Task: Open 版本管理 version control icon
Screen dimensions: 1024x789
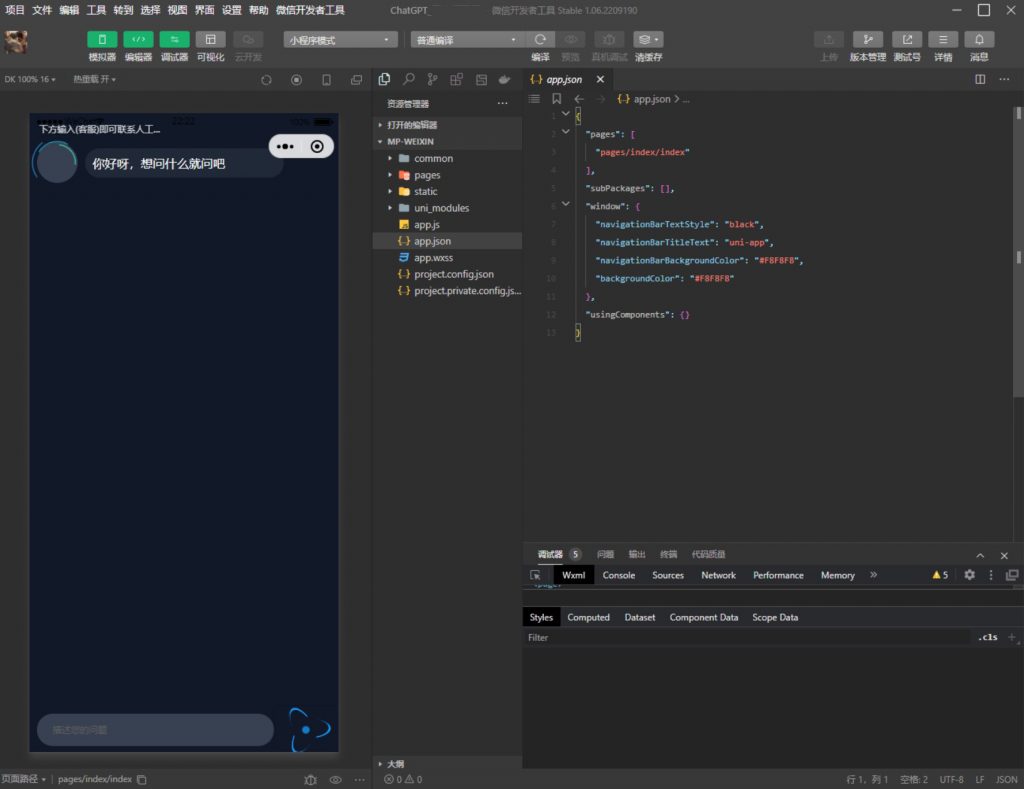Action: click(867, 39)
